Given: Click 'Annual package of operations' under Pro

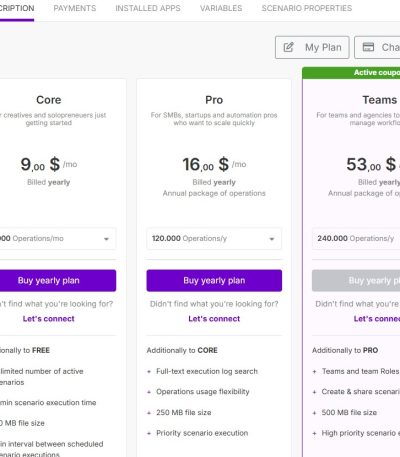Looking at the screenshot, I should click(x=214, y=193).
